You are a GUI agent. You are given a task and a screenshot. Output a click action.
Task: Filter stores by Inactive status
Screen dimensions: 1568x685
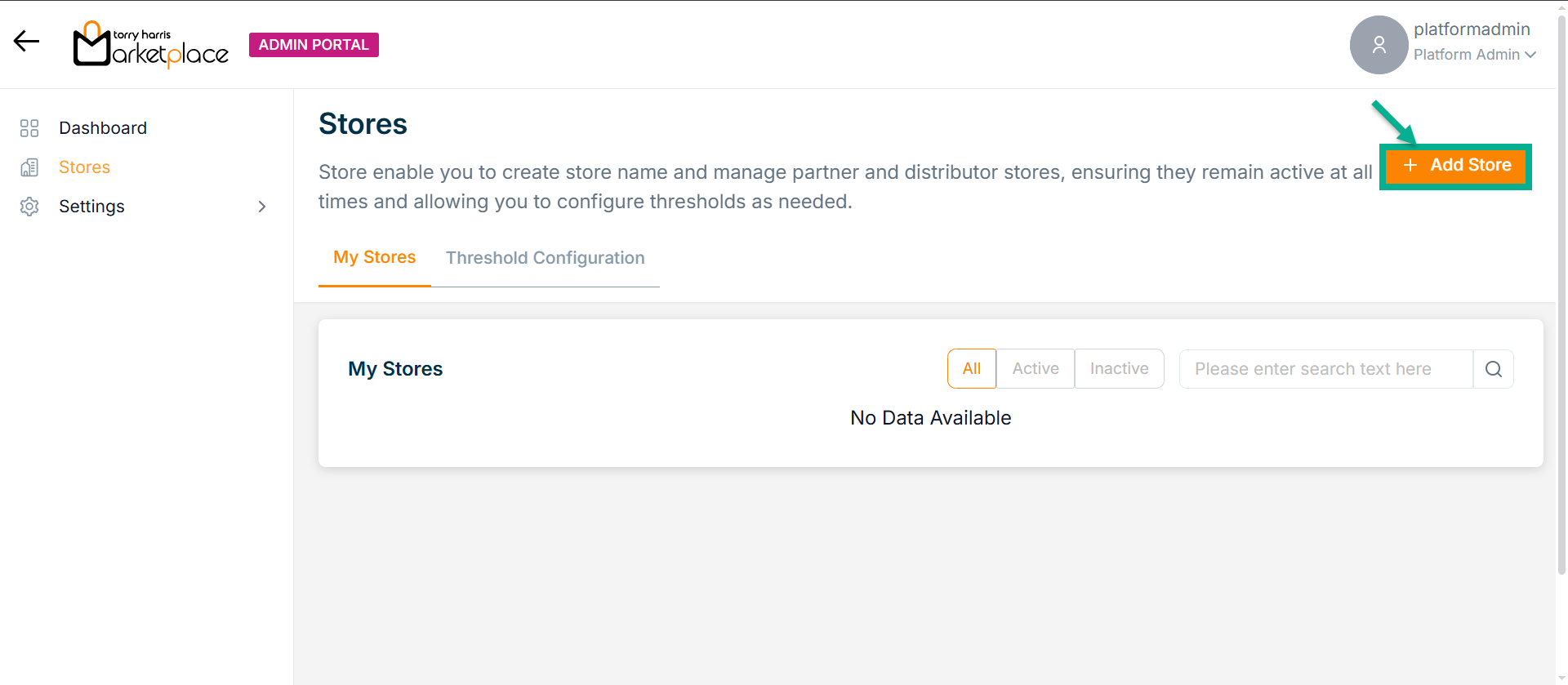pos(1119,369)
